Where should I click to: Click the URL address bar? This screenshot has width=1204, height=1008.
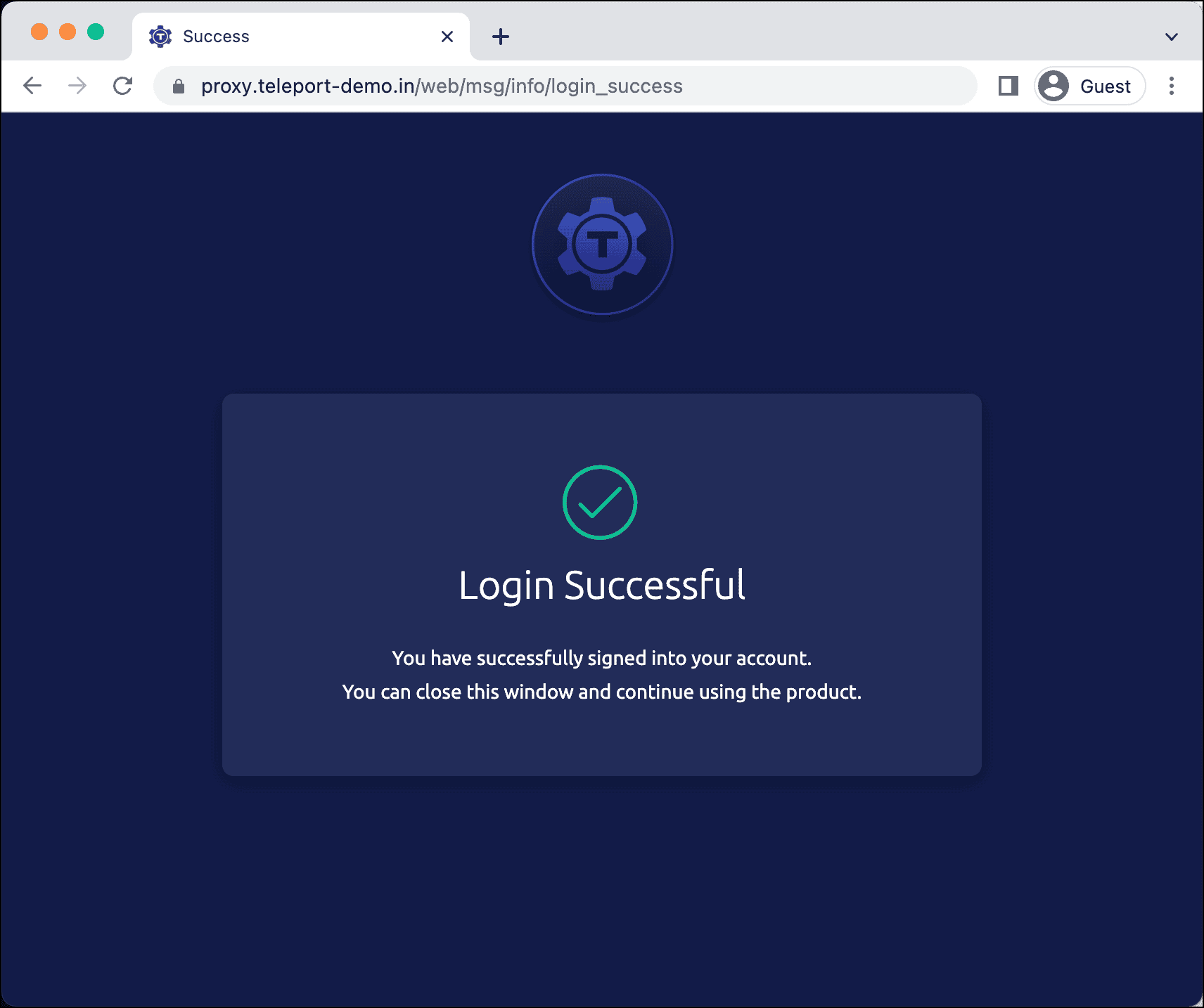click(565, 86)
